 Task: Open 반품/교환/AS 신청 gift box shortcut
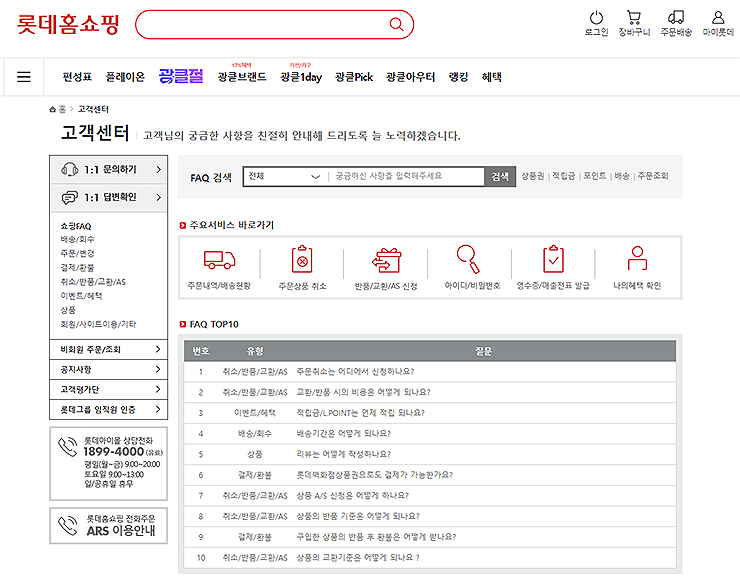pyautogui.click(x=386, y=260)
